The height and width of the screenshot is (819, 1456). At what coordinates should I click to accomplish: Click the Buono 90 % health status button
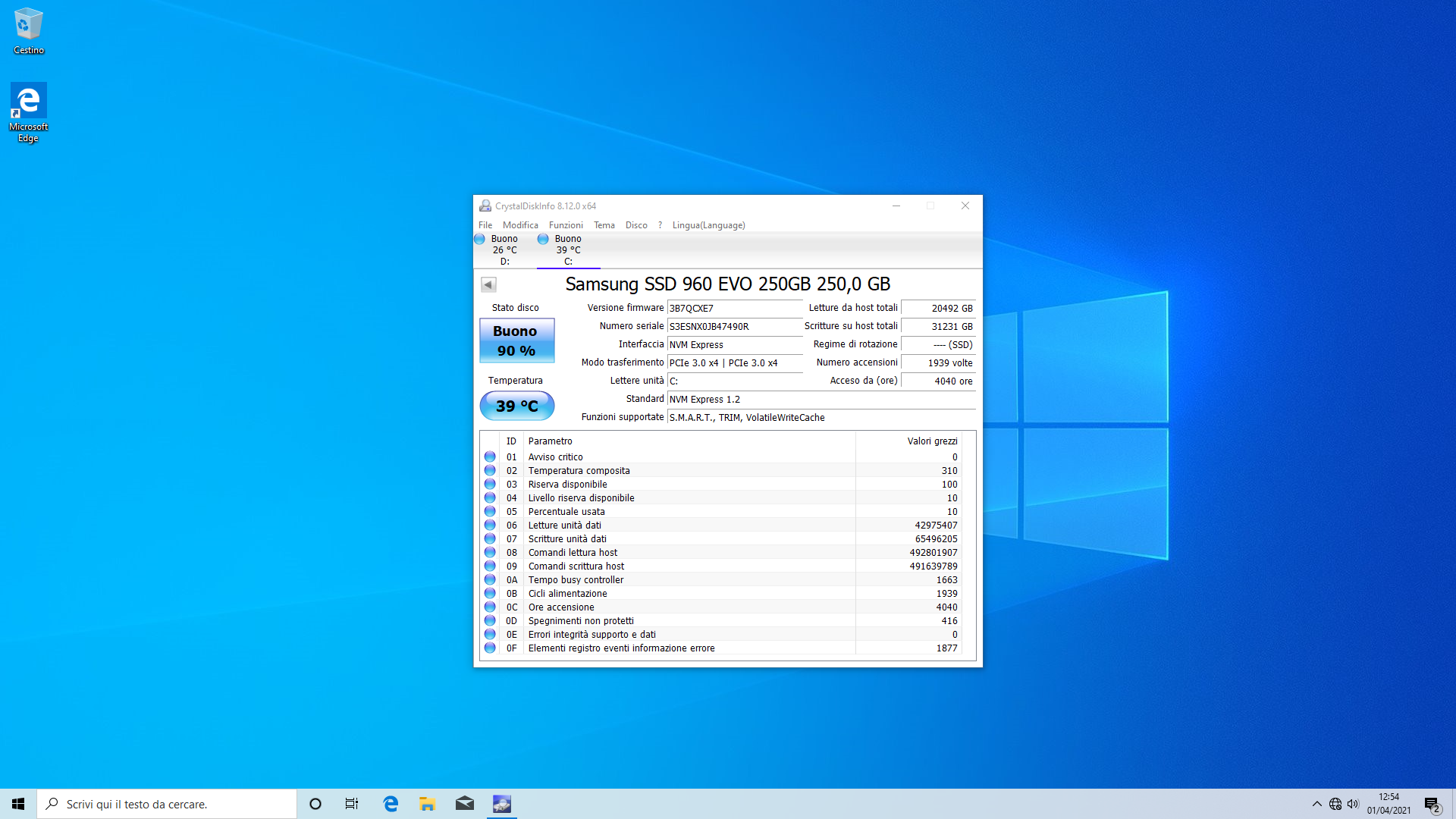[516, 340]
